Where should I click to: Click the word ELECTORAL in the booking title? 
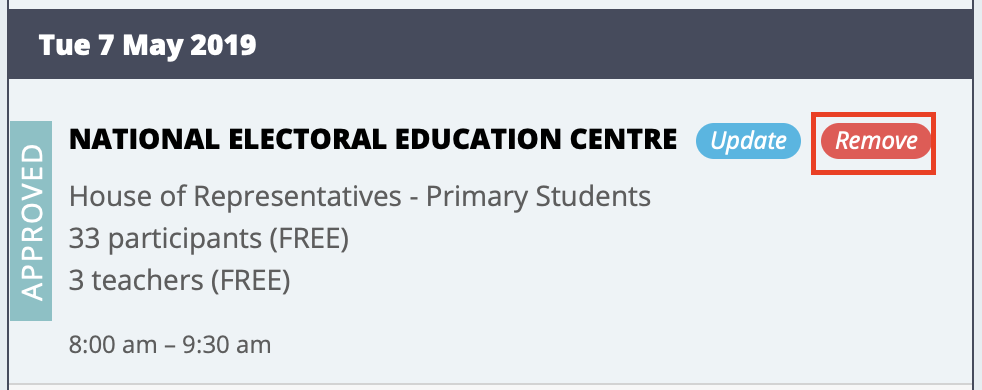click(304, 140)
